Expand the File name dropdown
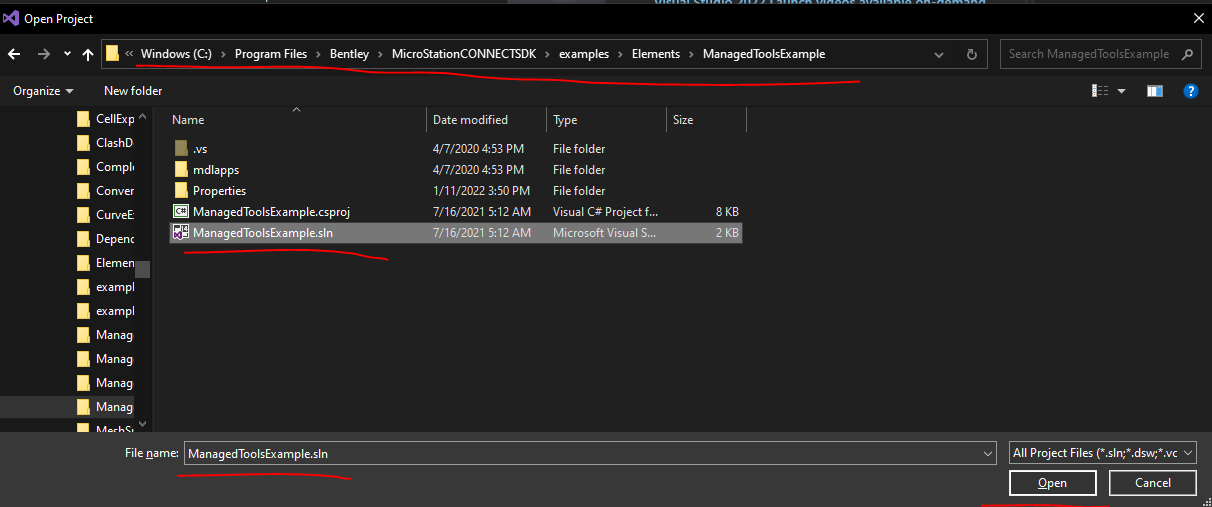 click(988, 453)
